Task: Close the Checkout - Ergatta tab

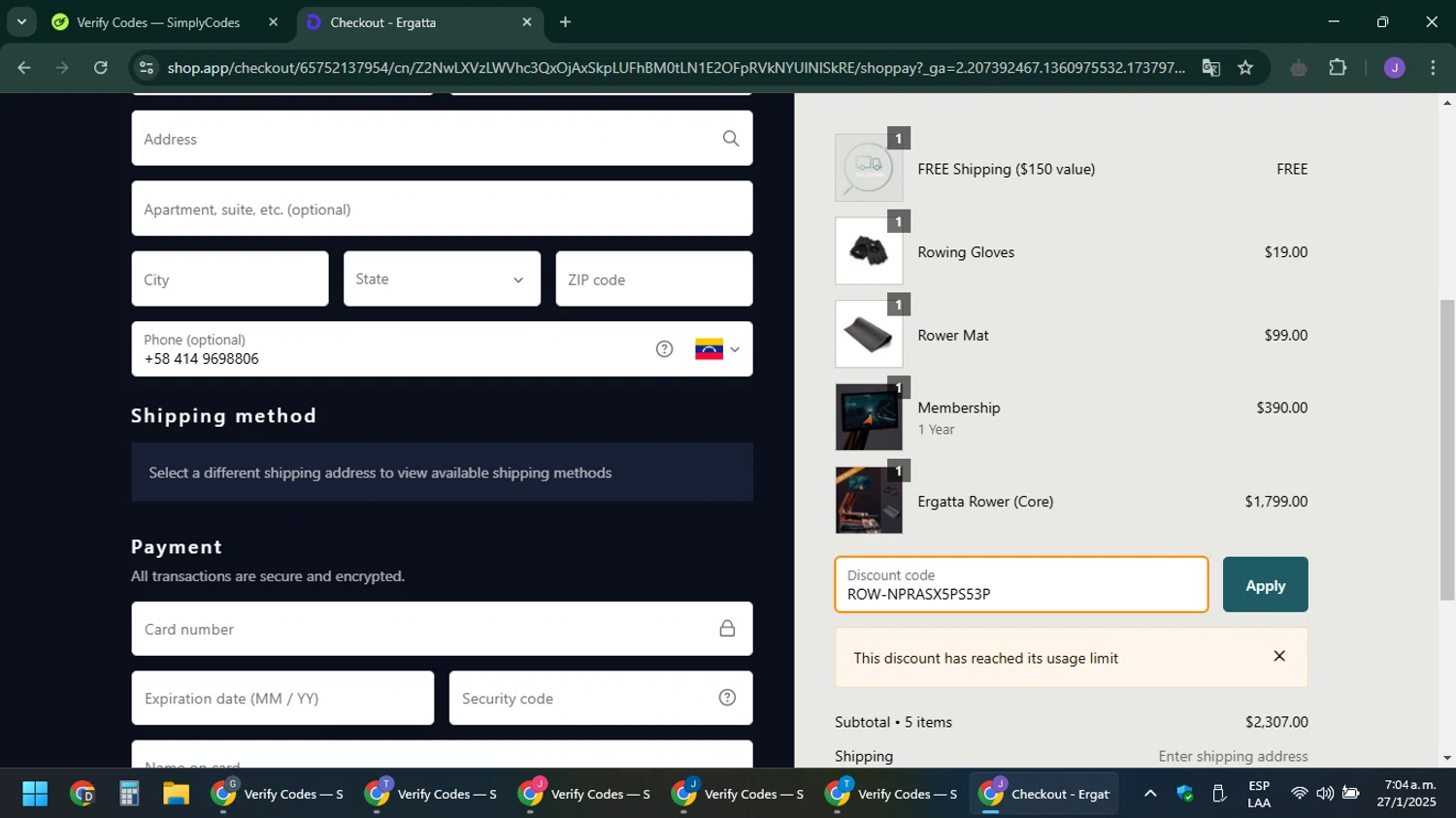Action: (527, 22)
